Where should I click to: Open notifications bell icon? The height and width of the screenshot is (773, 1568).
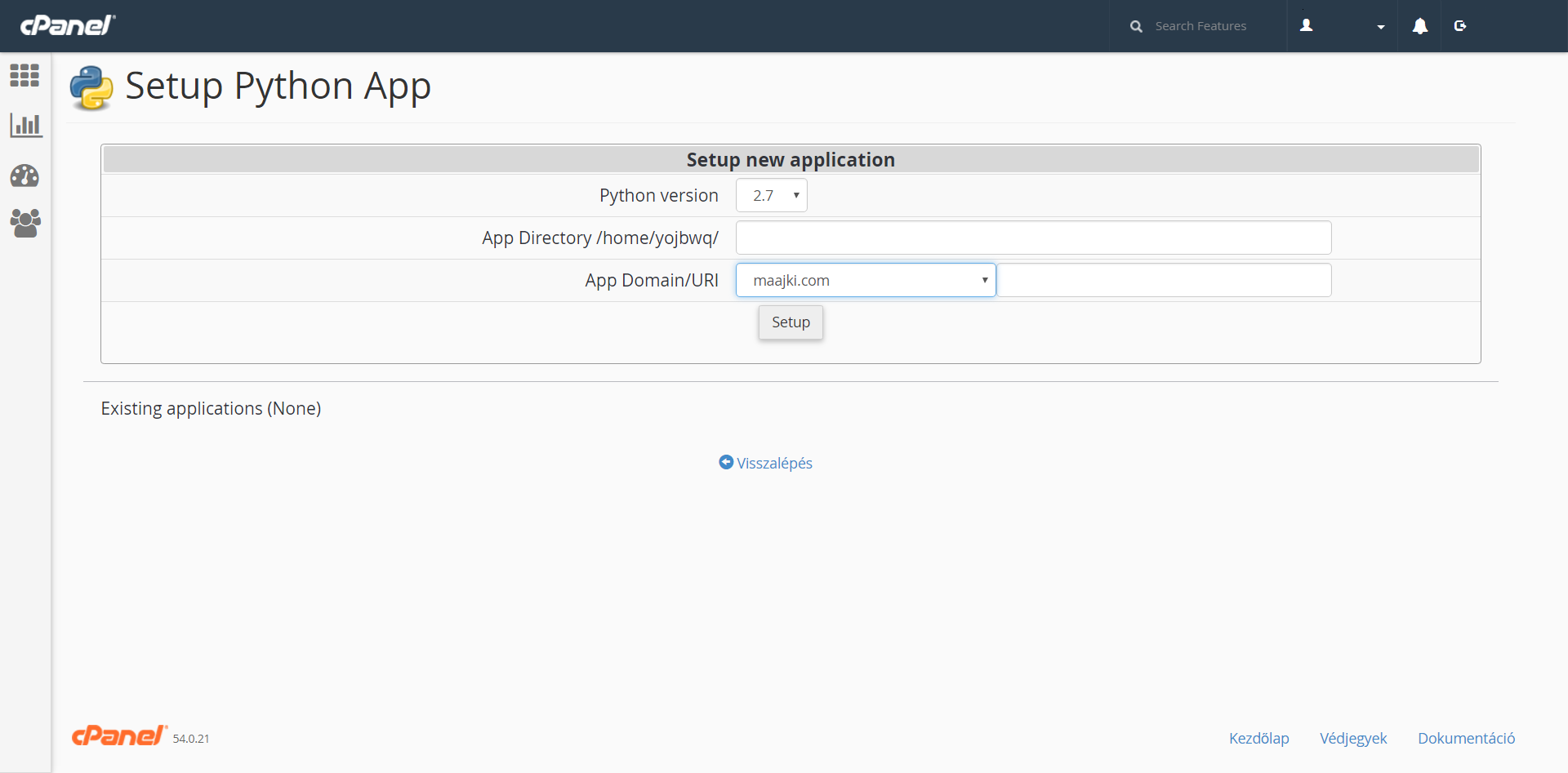[x=1420, y=26]
